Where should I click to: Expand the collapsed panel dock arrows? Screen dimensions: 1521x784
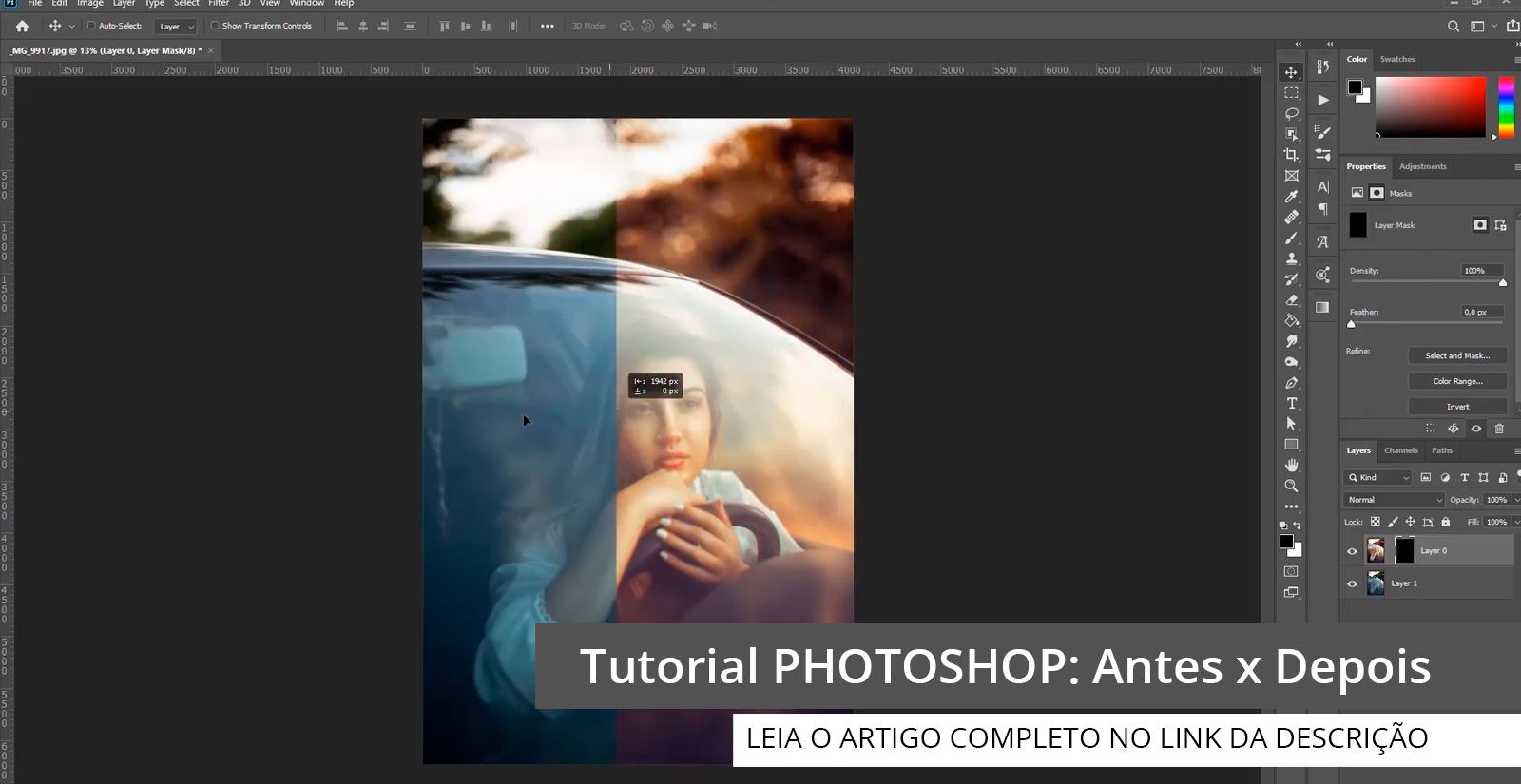(x=1330, y=44)
